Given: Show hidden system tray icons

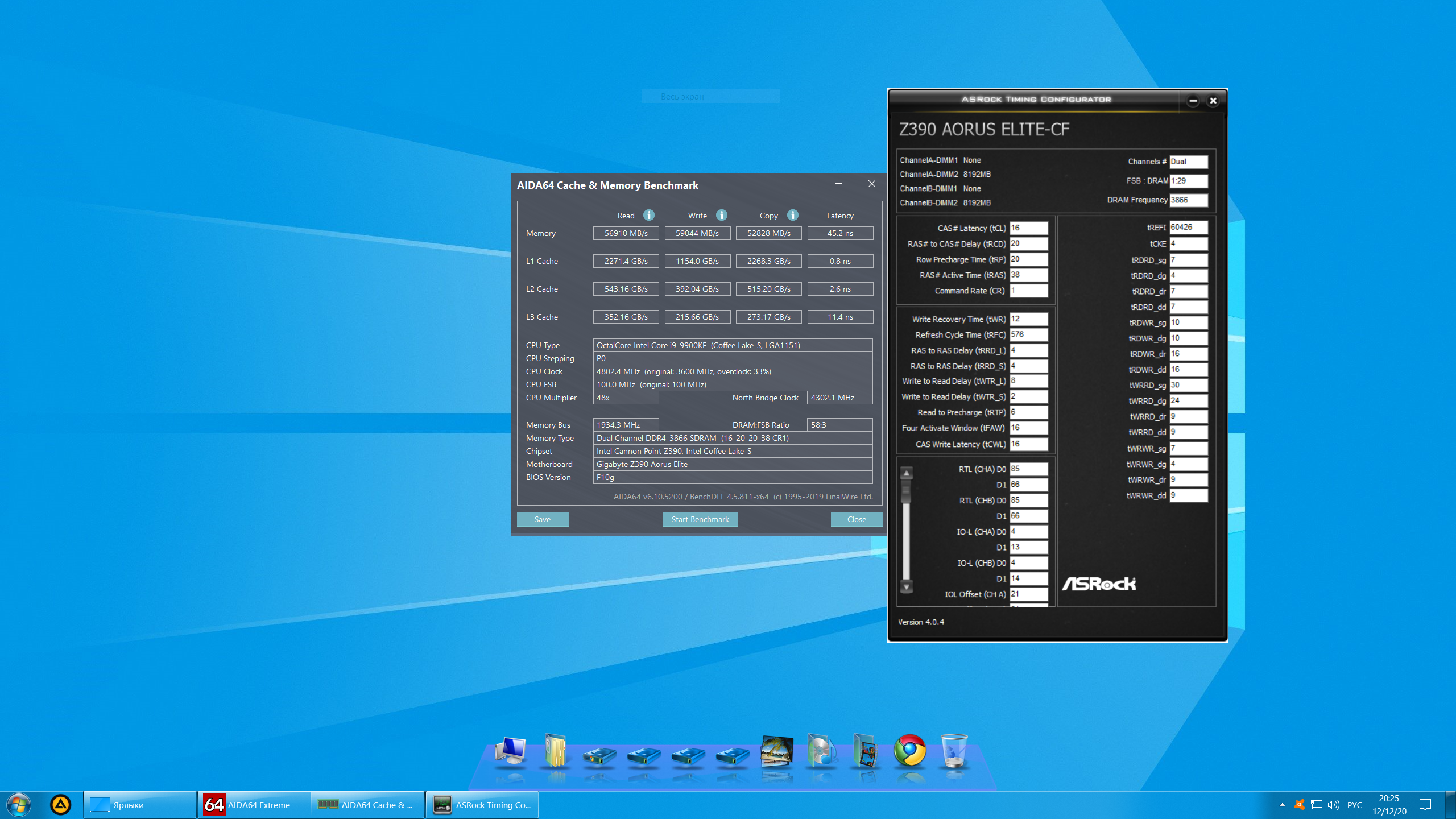Looking at the screenshot, I should tap(1282, 805).
